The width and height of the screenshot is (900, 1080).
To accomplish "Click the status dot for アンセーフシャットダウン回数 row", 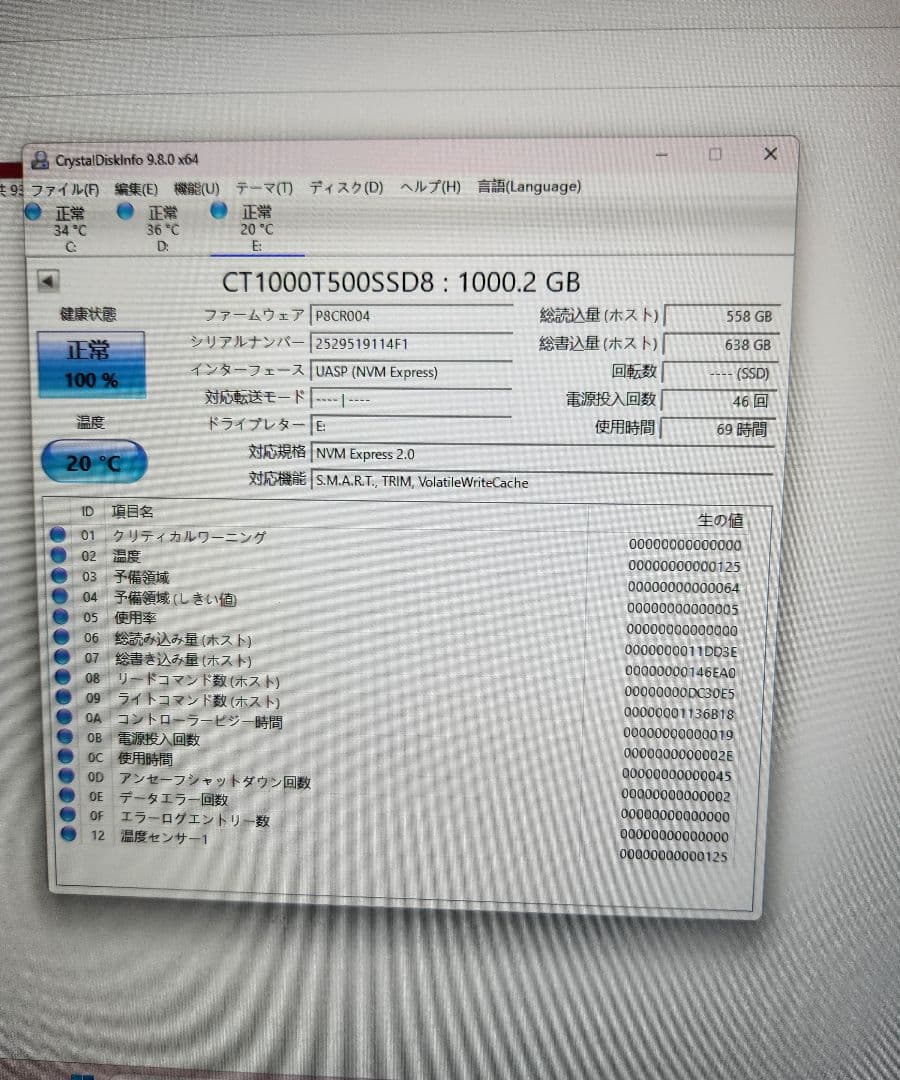I will (x=66, y=776).
